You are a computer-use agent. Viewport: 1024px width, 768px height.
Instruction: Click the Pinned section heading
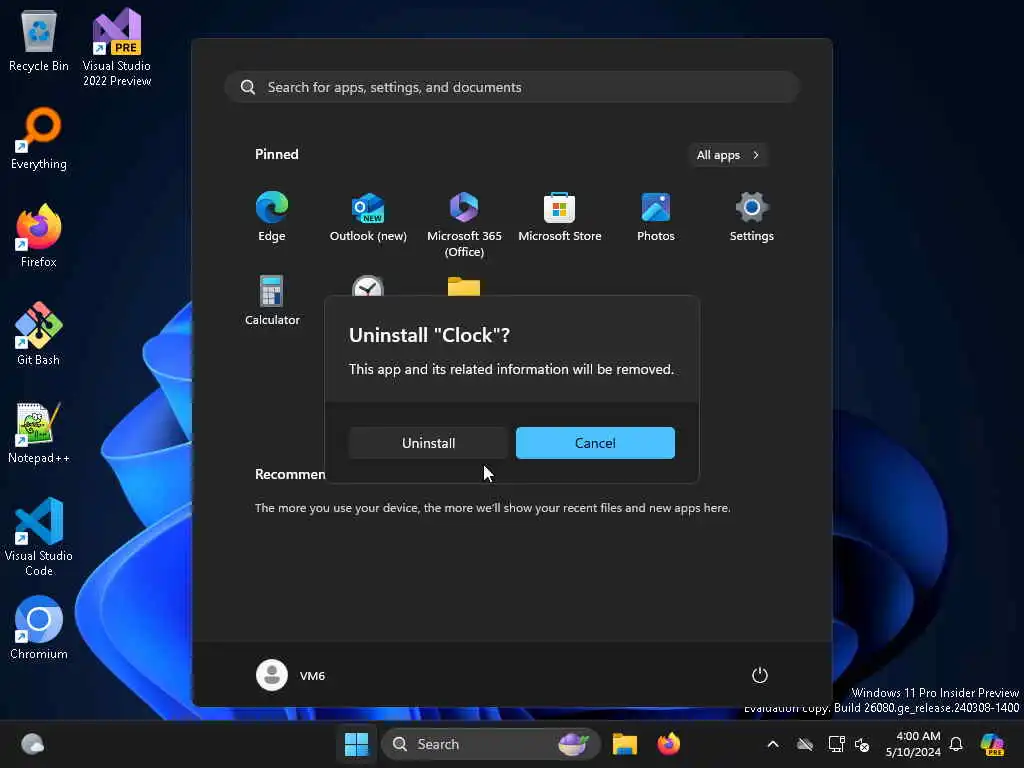(277, 154)
